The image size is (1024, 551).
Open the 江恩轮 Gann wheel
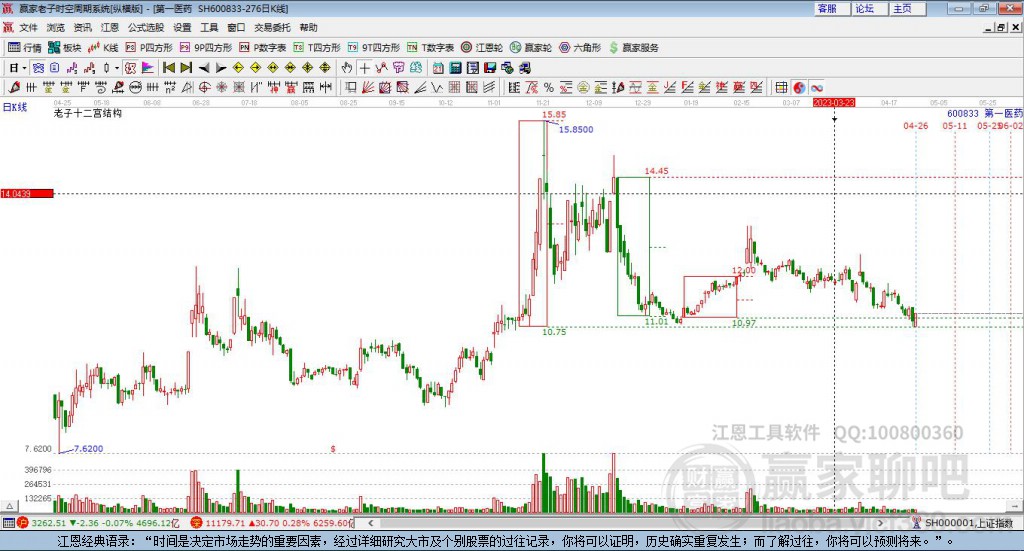tap(482, 48)
